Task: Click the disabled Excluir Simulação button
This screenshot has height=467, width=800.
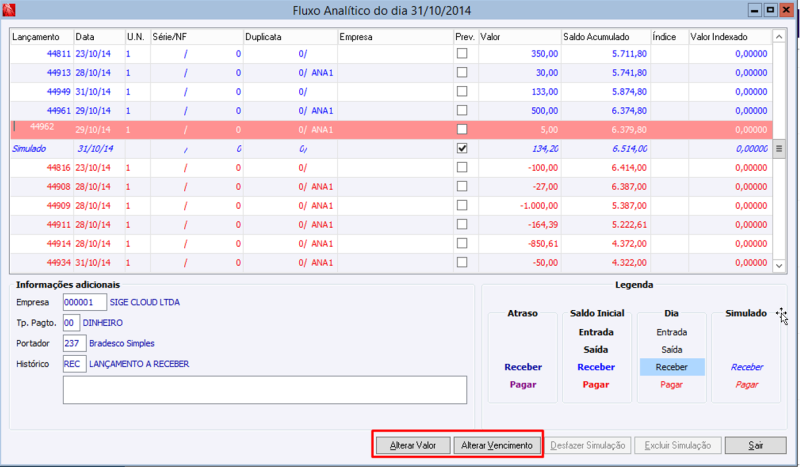Action: [x=677, y=445]
